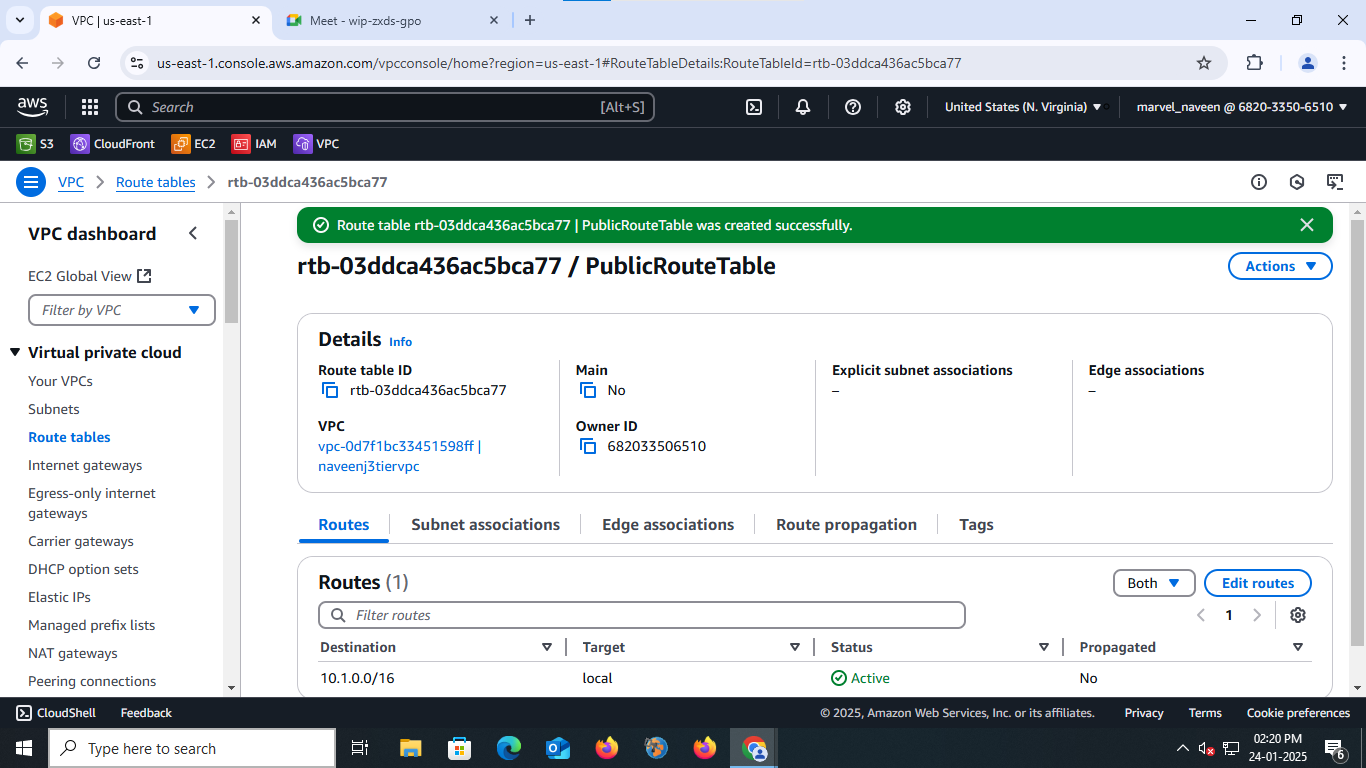
Task: Sort routes by Status column
Action: (x=1043, y=647)
